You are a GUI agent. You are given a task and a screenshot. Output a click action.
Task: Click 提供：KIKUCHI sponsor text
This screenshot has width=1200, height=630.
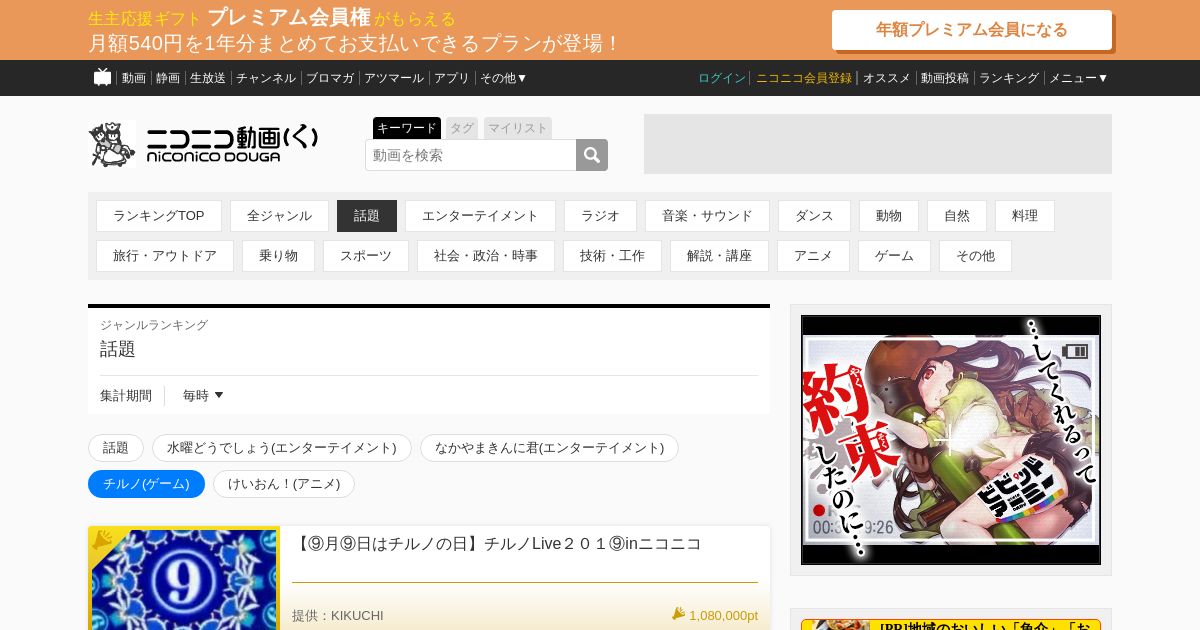pos(338,615)
